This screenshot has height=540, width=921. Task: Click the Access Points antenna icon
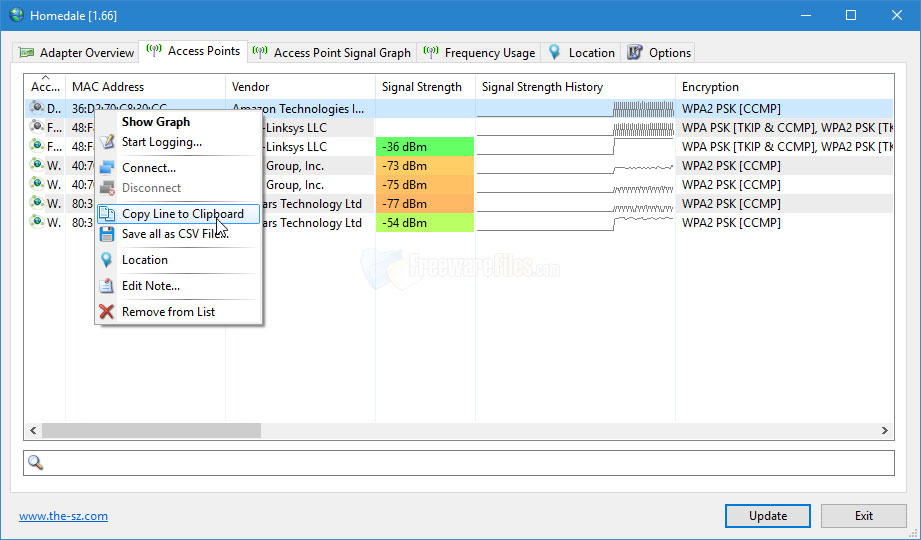tap(154, 51)
